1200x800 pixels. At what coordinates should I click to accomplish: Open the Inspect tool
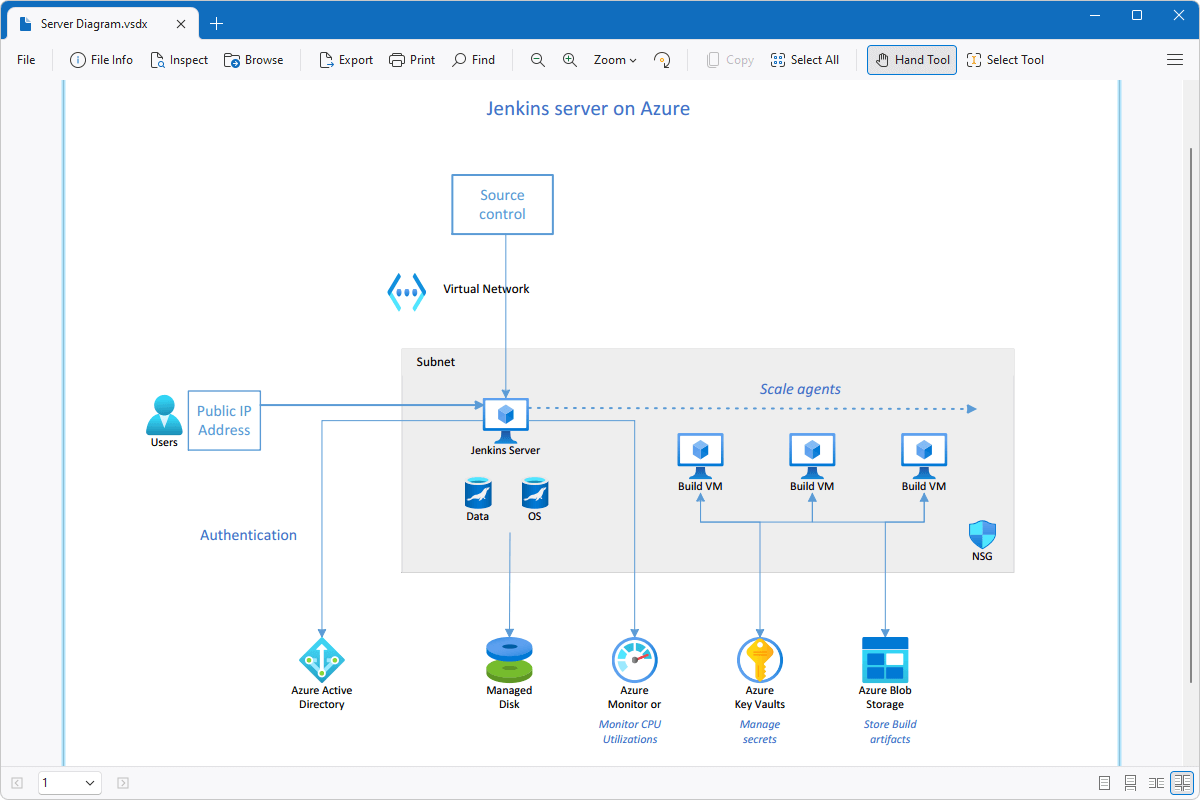(179, 60)
